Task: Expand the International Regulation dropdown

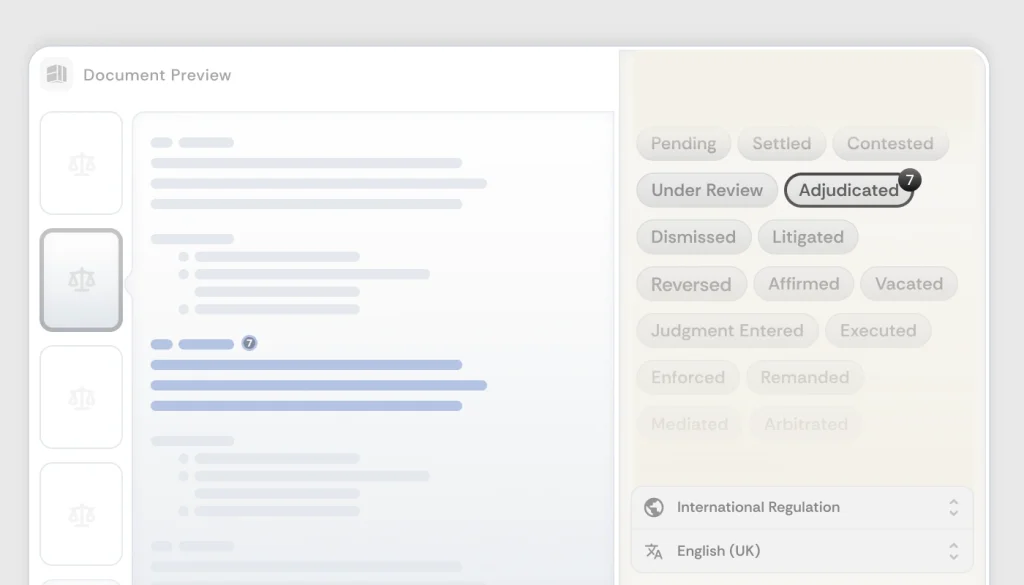Action: (800, 507)
